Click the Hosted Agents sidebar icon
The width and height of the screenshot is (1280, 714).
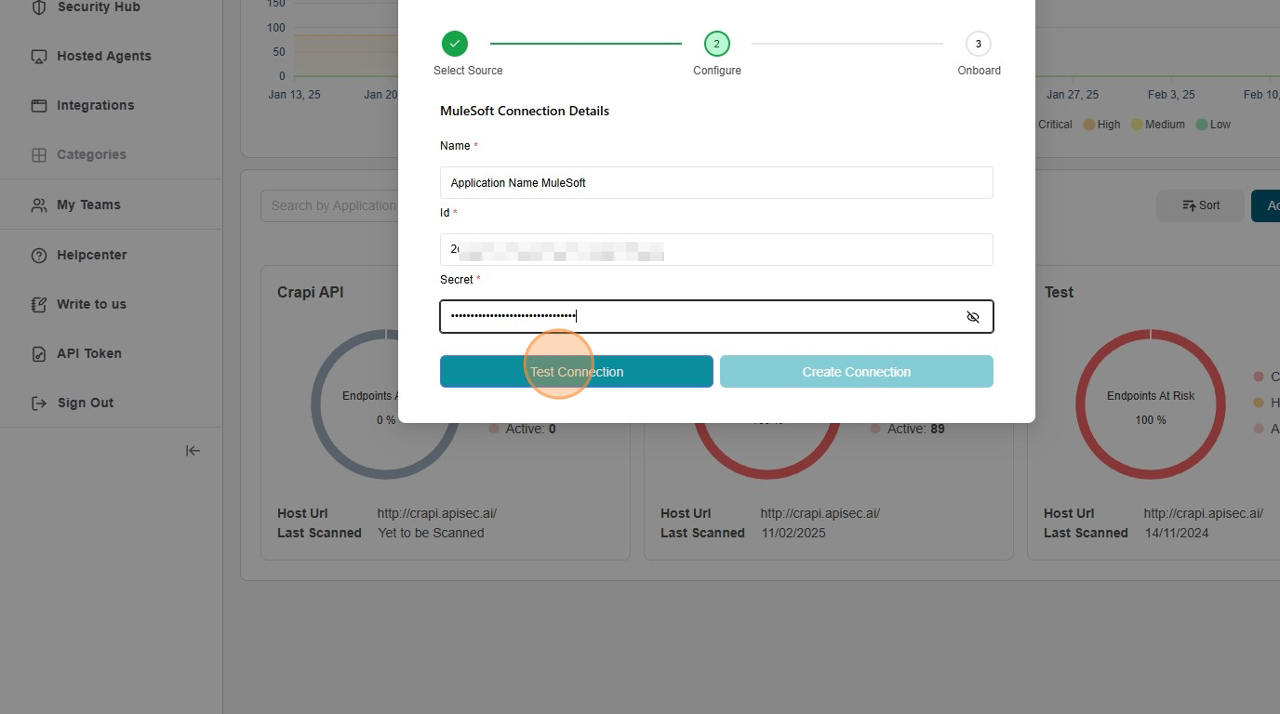tap(39, 56)
